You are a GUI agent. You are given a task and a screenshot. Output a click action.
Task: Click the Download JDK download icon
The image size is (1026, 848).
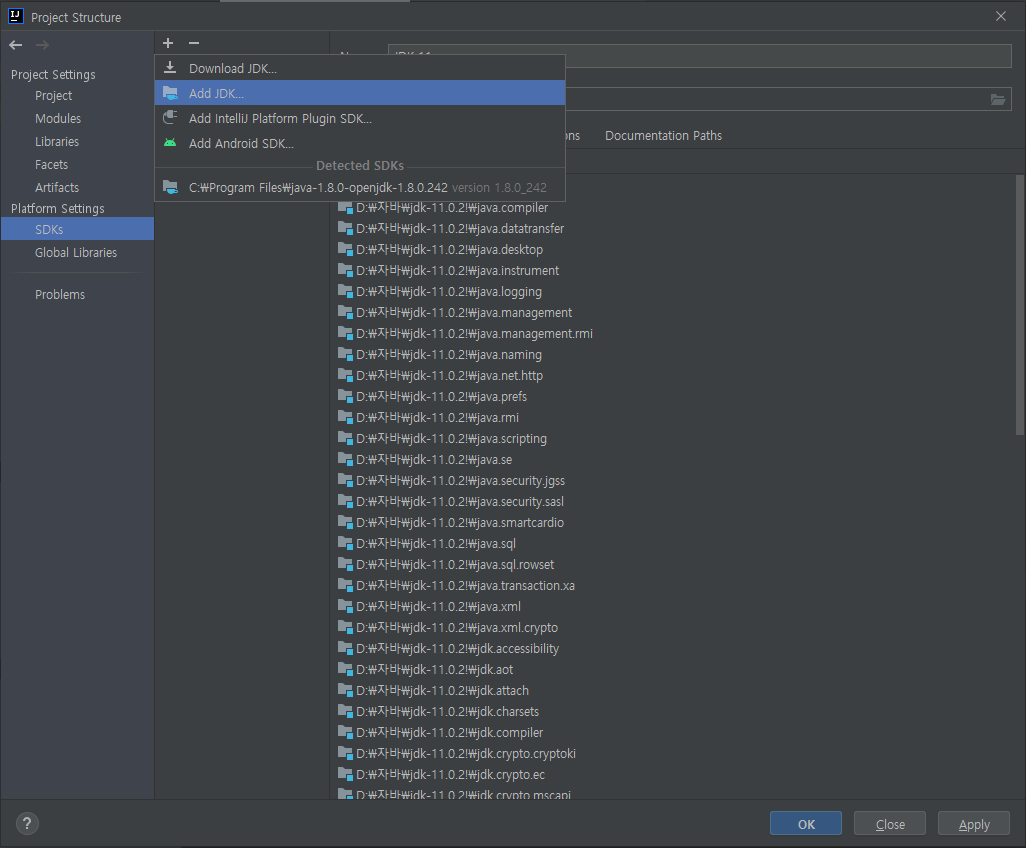170,67
